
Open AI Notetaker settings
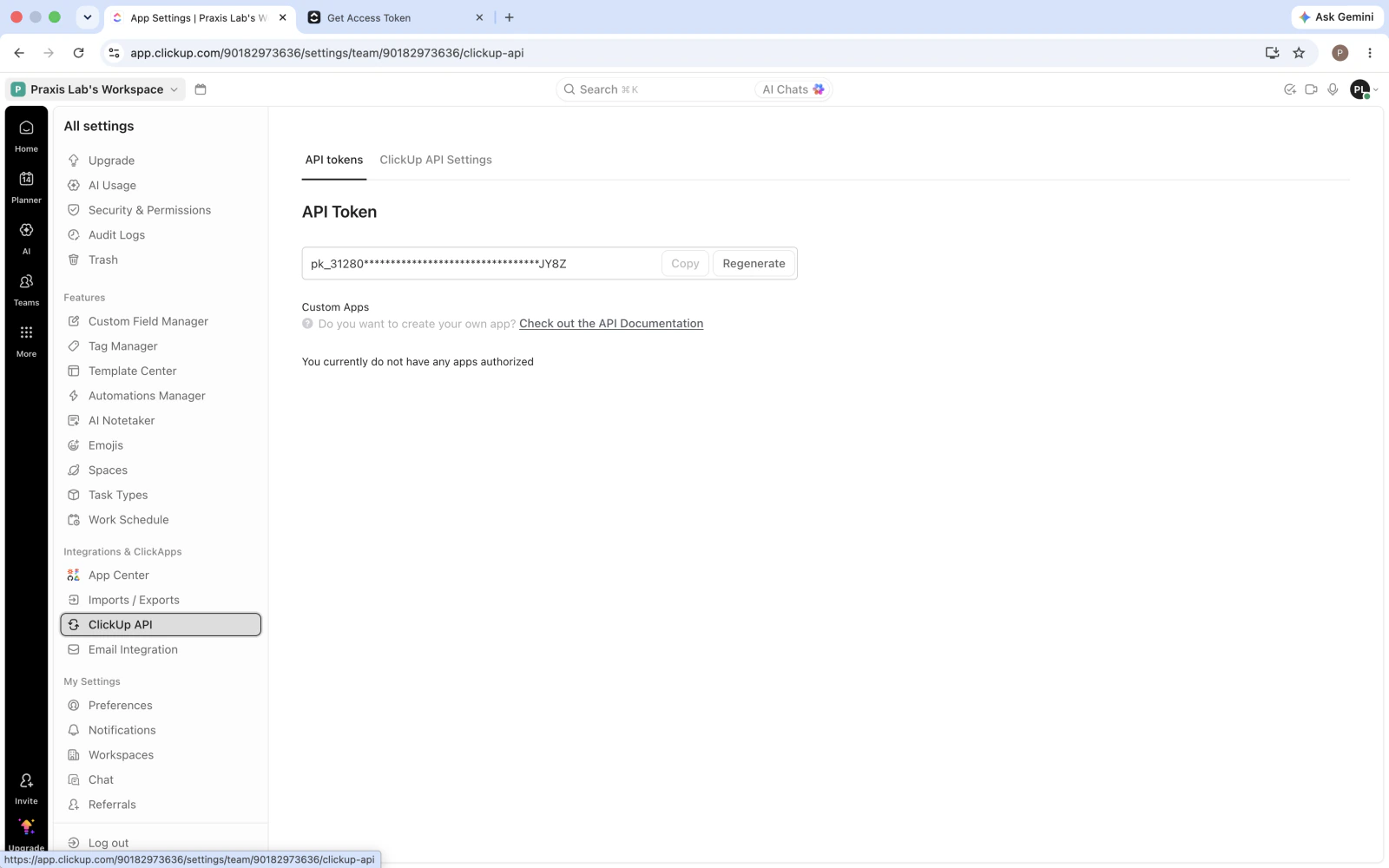[x=160, y=420]
